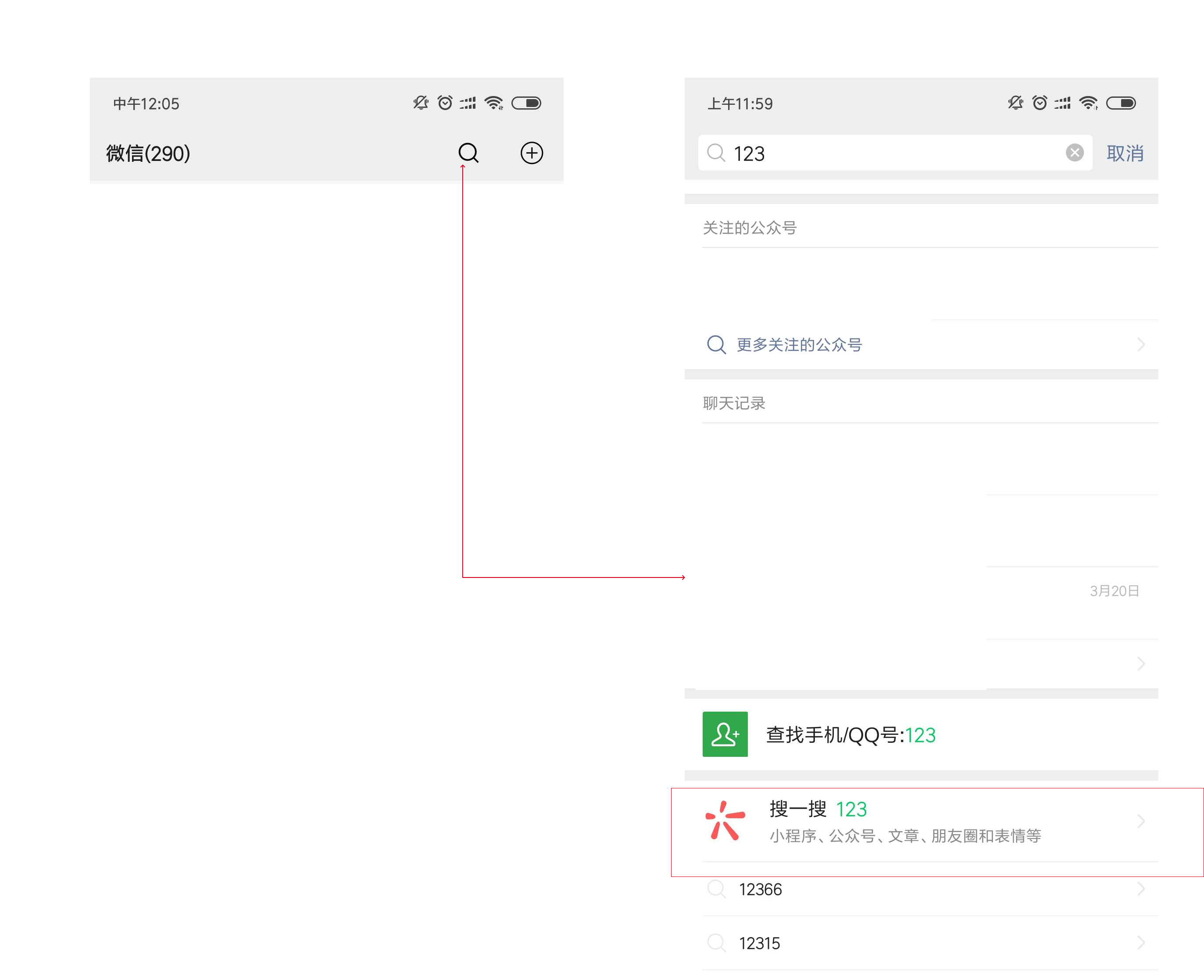Open 搜一搜 123 search entry
The width and height of the screenshot is (1204, 980).
pyautogui.click(x=921, y=821)
